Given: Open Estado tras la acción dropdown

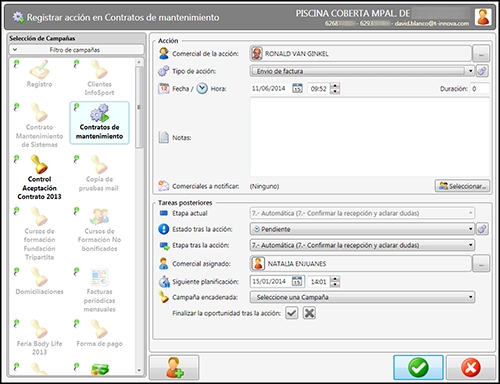Looking at the screenshot, I should coord(470,229).
